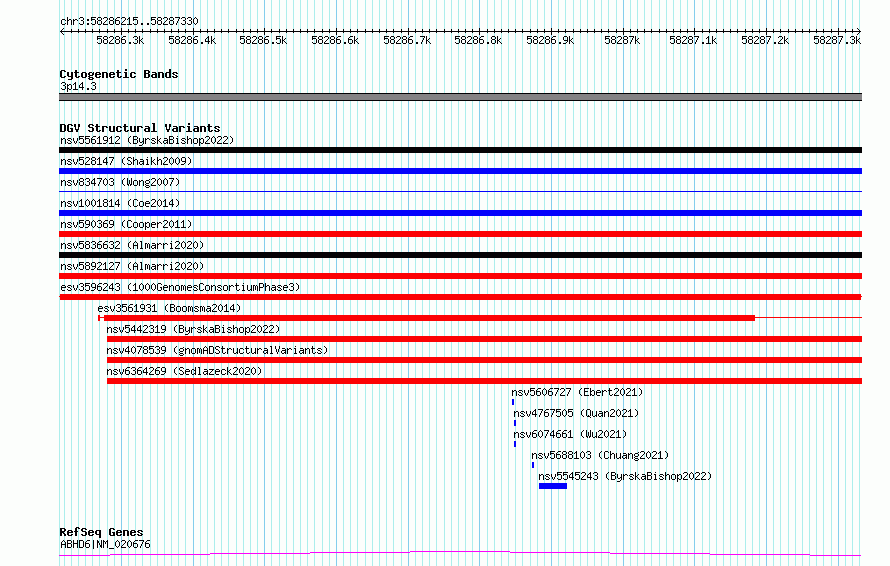Open variant nsv834703 (Wong2007) label
The image size is (890, 566).
point(120,182)
